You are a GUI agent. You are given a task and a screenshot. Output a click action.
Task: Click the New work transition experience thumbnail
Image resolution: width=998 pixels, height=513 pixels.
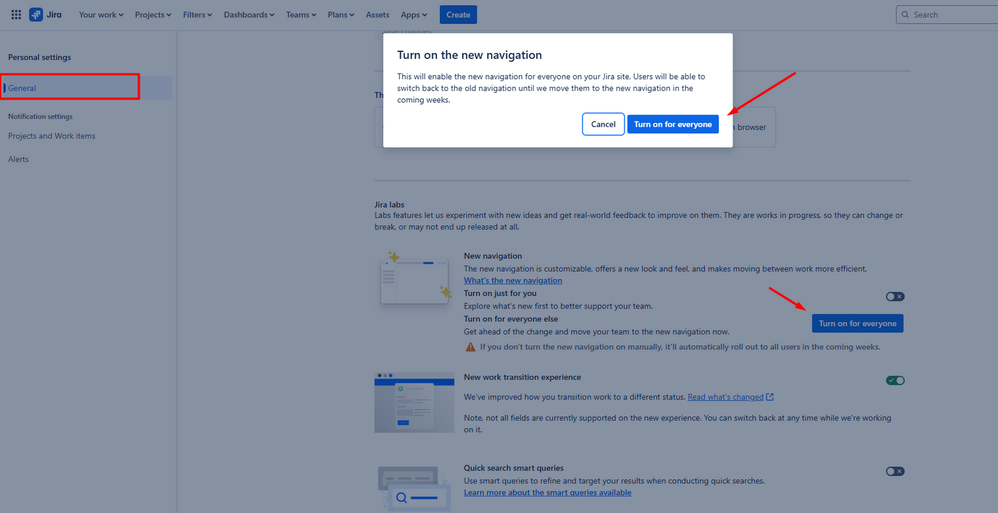[x=414, y=402]
